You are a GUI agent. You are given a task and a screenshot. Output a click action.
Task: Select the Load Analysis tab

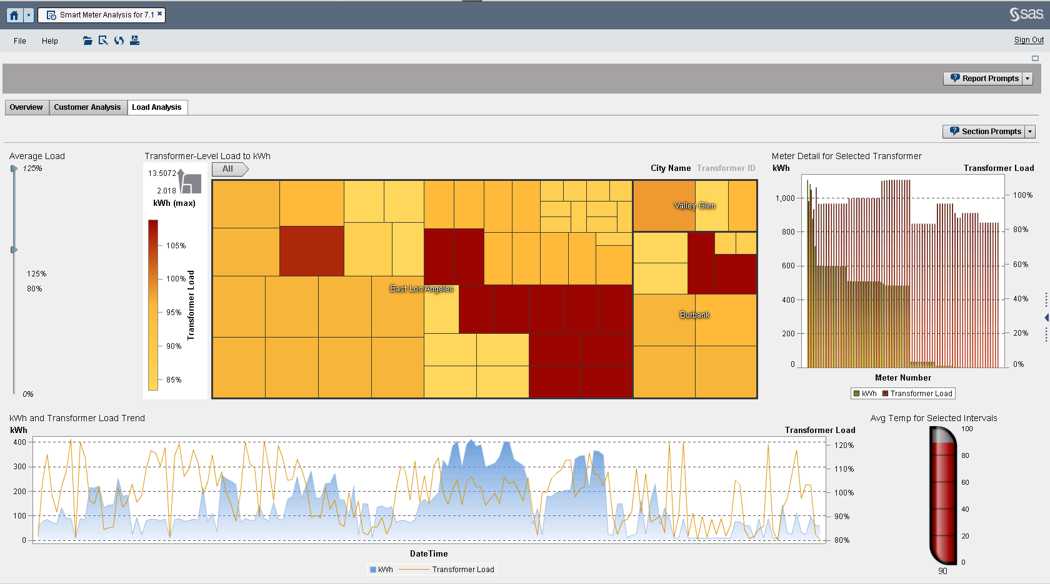tap(157, 107)
